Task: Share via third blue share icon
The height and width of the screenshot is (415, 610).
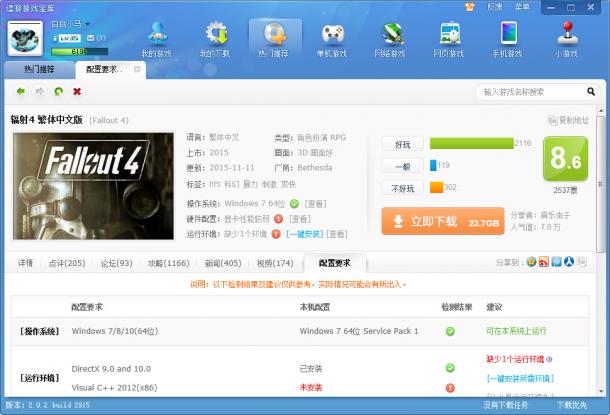Action: [x=556, y=262]
